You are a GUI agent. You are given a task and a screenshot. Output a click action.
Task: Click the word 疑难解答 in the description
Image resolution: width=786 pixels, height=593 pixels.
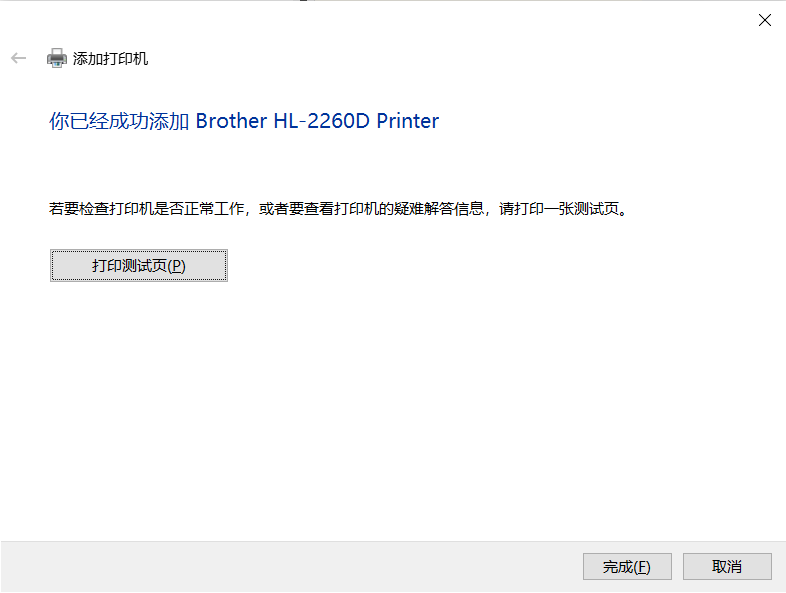423,209
